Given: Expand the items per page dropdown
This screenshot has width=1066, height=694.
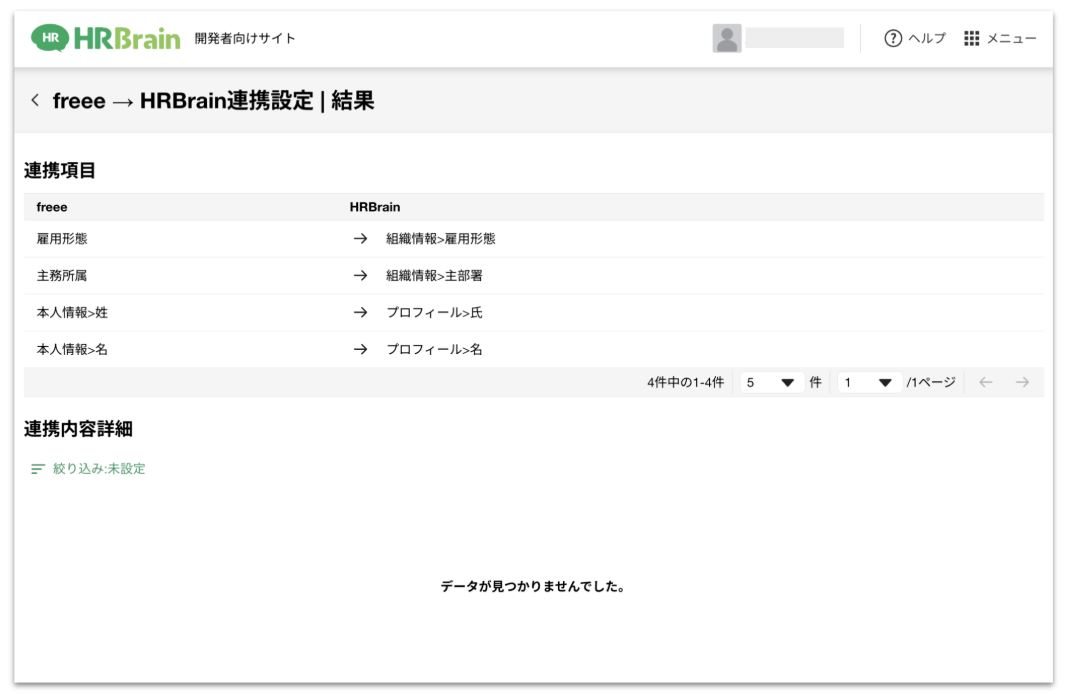Looking at the screenshot, I should [x=772, y=382].
